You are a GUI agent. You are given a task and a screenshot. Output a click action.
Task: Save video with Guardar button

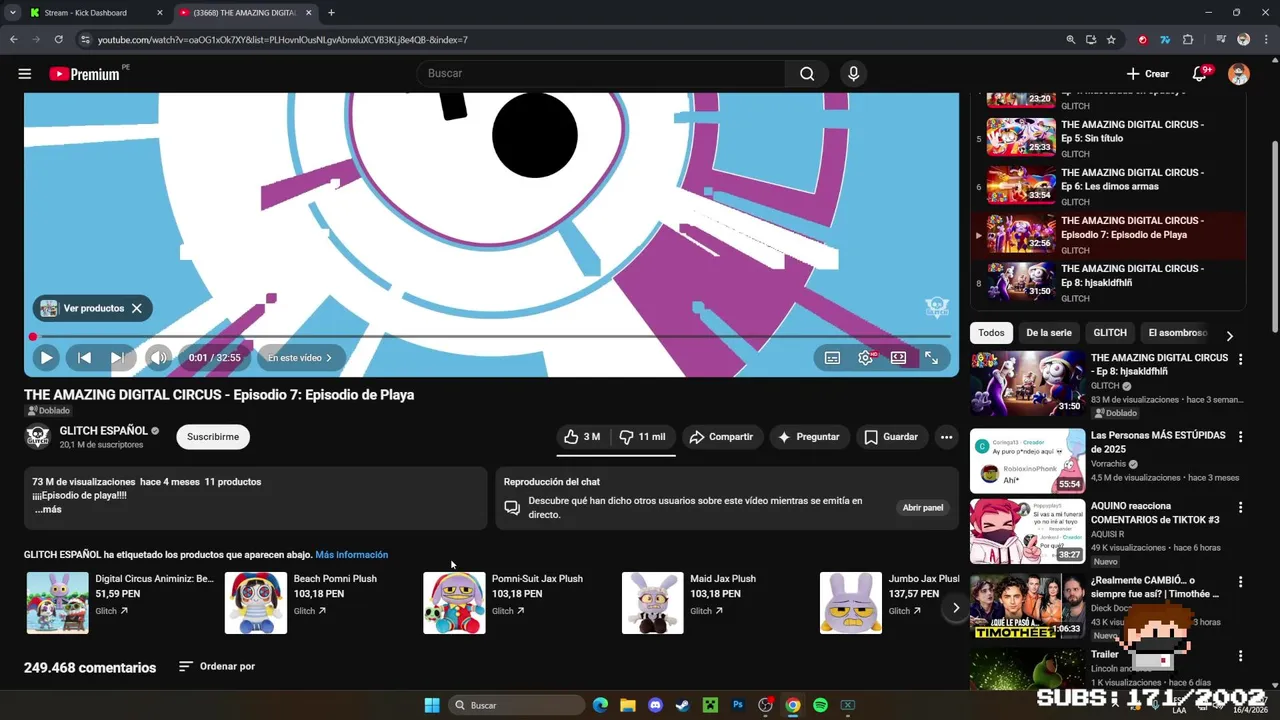pyautogui.click(x=891, y=437)
